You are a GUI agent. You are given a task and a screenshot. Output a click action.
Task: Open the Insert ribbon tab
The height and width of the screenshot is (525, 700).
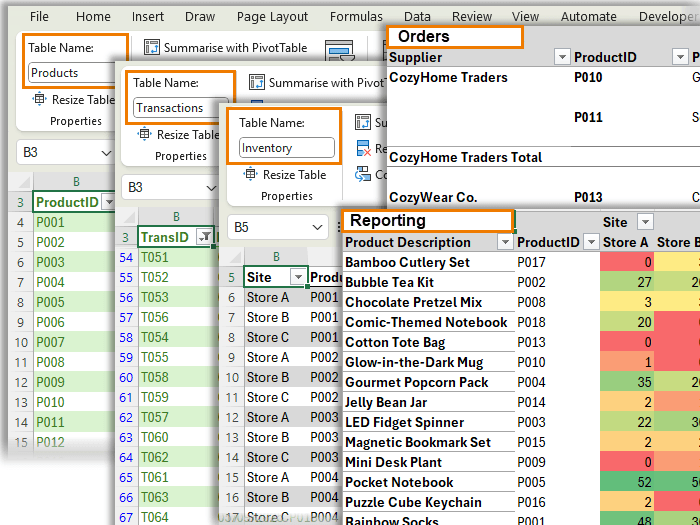click(x=147, y=17)
